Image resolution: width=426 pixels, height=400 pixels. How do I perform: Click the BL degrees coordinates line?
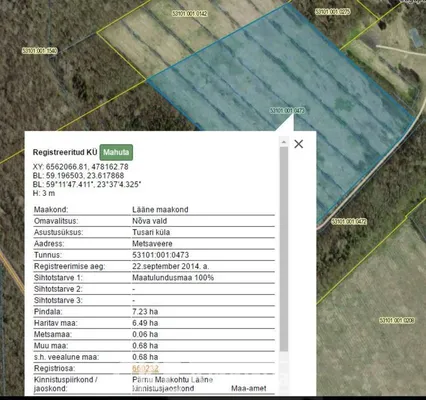pos(87,184)
